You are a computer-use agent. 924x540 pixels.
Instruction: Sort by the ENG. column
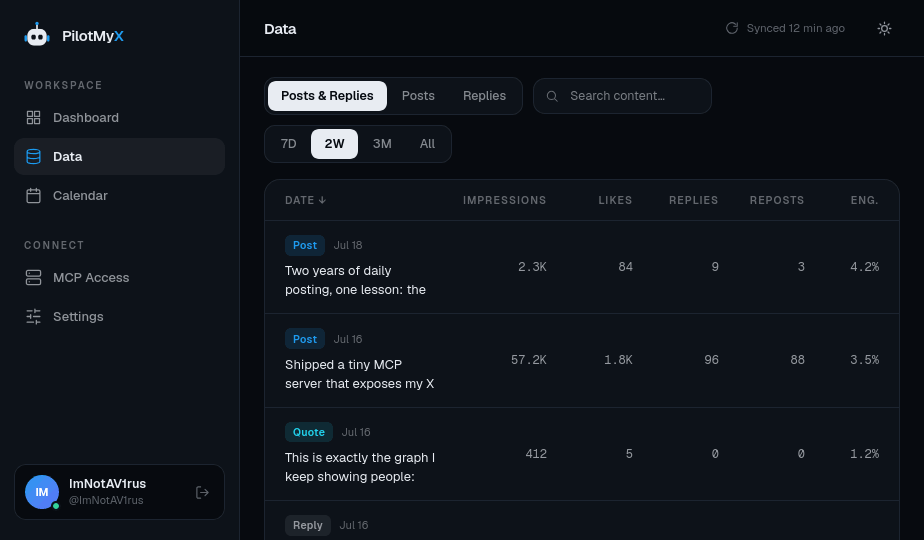(x=864, y=200)
